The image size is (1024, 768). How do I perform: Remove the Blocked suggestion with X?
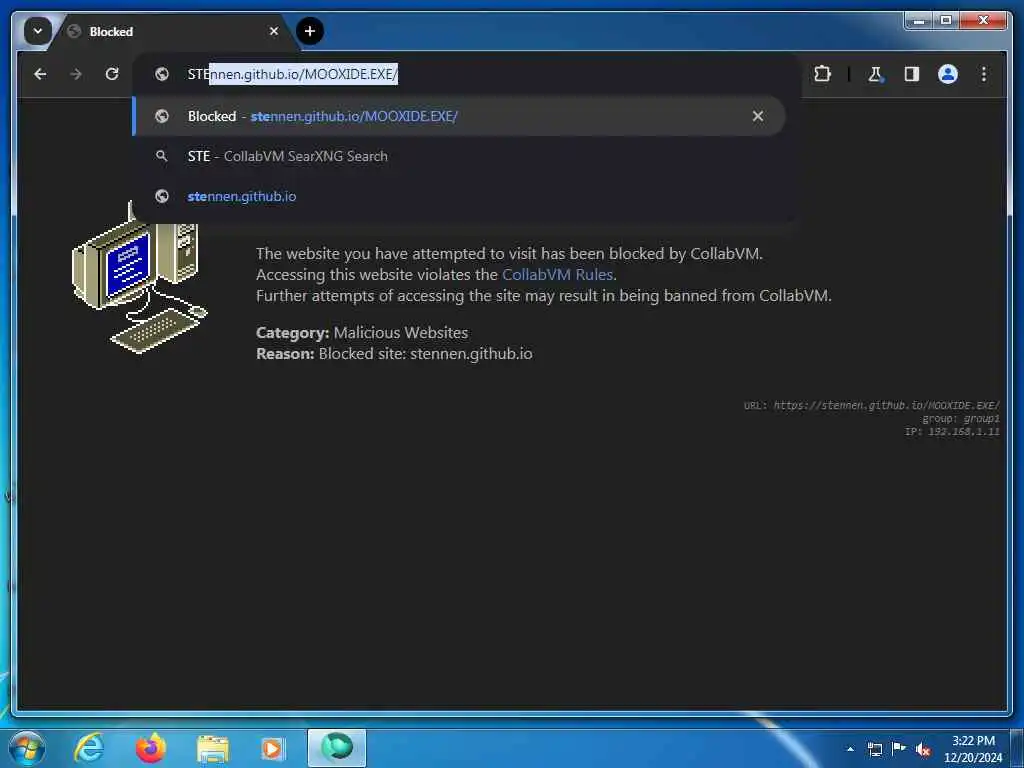point(758,116)
